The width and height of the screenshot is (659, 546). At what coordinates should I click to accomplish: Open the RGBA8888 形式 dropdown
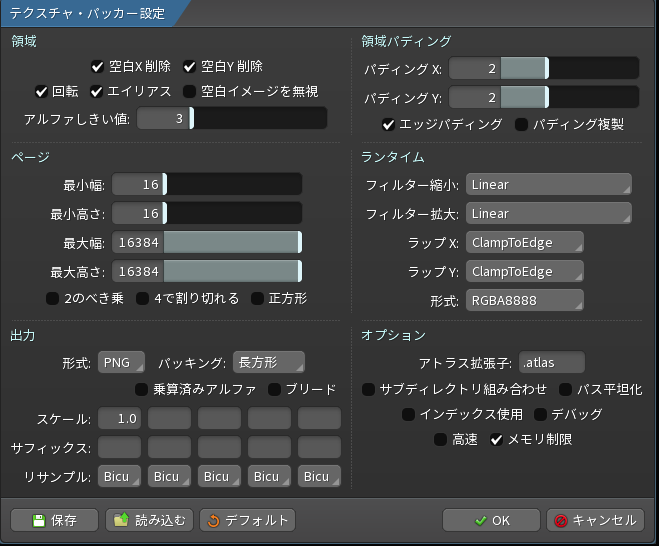coord(525,301)
